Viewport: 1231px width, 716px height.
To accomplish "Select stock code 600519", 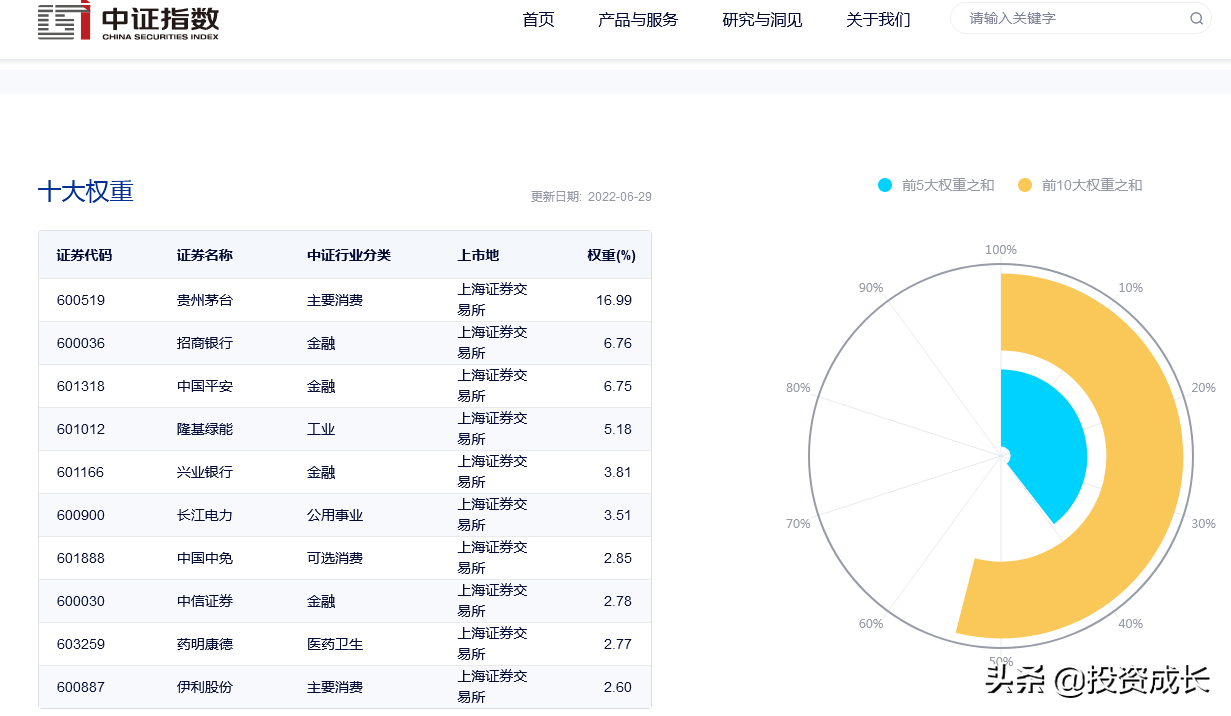I will (81, 300).
